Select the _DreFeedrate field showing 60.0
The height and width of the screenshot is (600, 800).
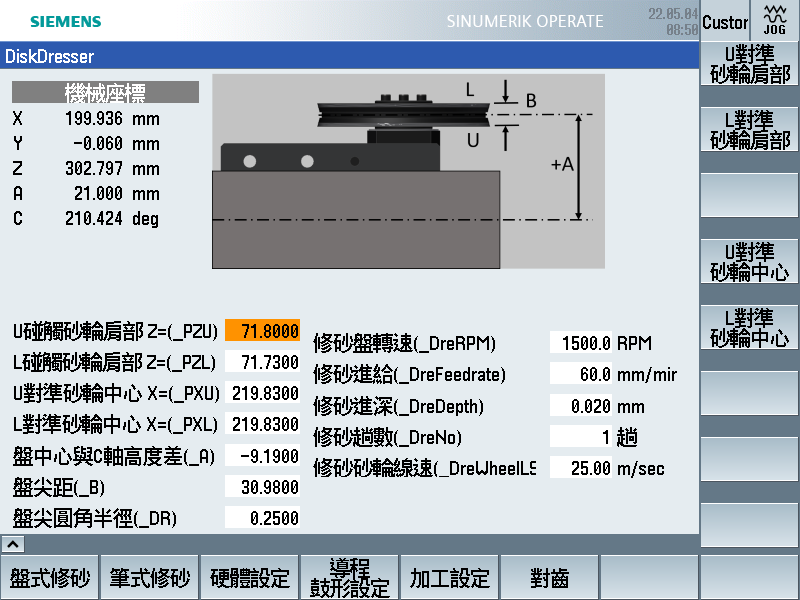pyautogui.click(x=581, y=374)
